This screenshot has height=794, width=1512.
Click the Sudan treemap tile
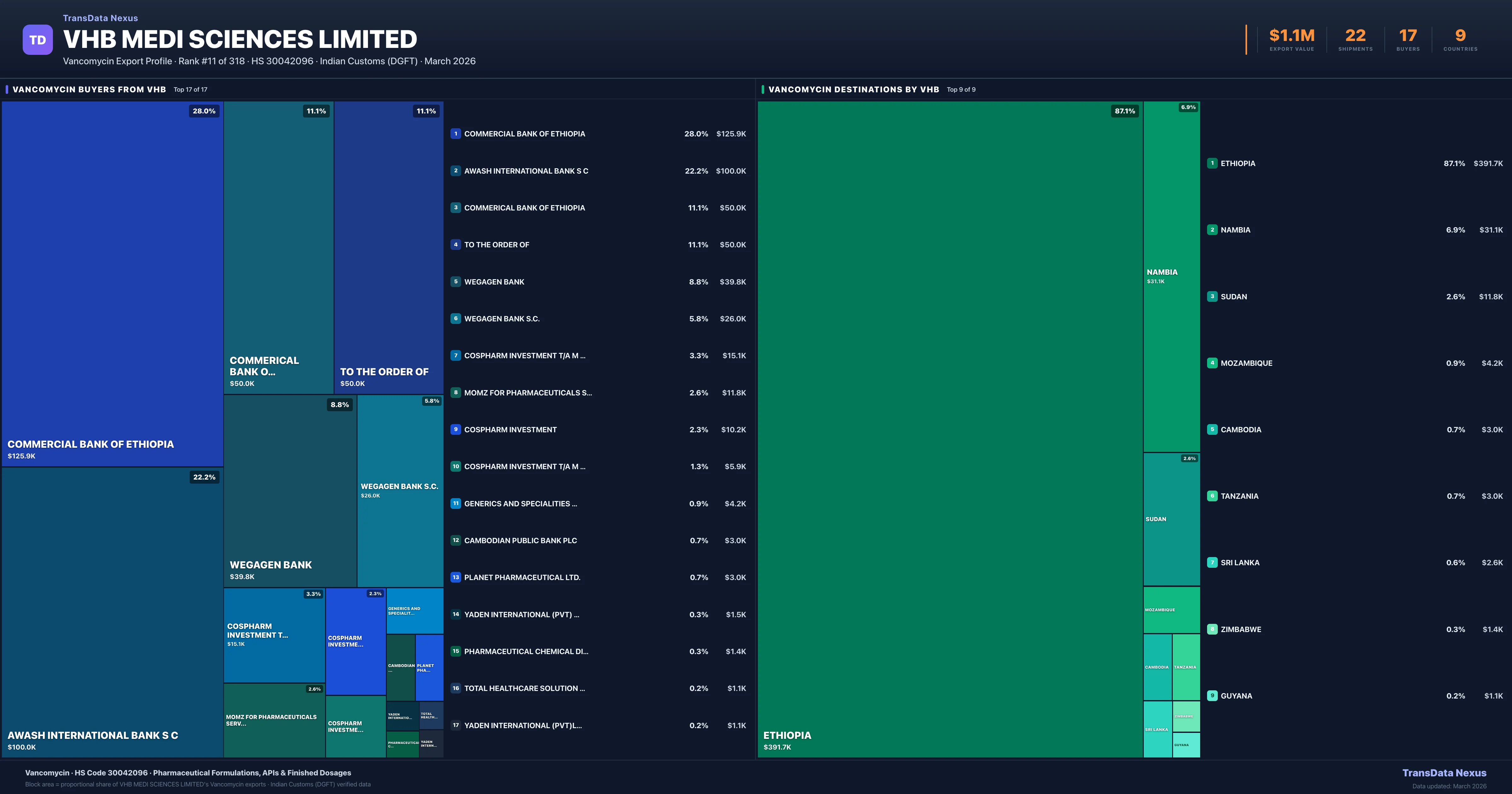(1171, 519)
